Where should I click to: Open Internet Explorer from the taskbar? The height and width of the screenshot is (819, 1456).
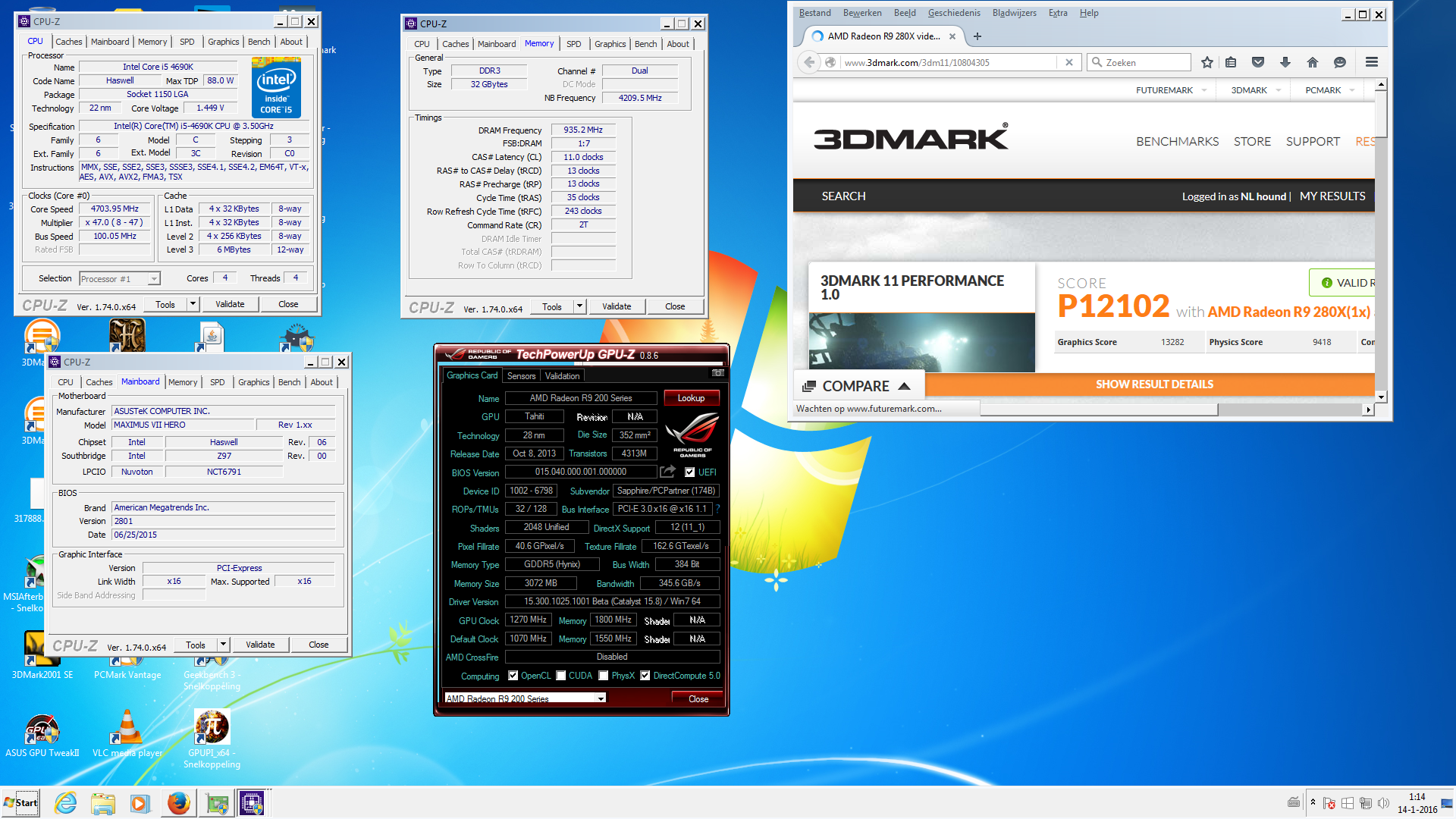(x=66, y=803)
